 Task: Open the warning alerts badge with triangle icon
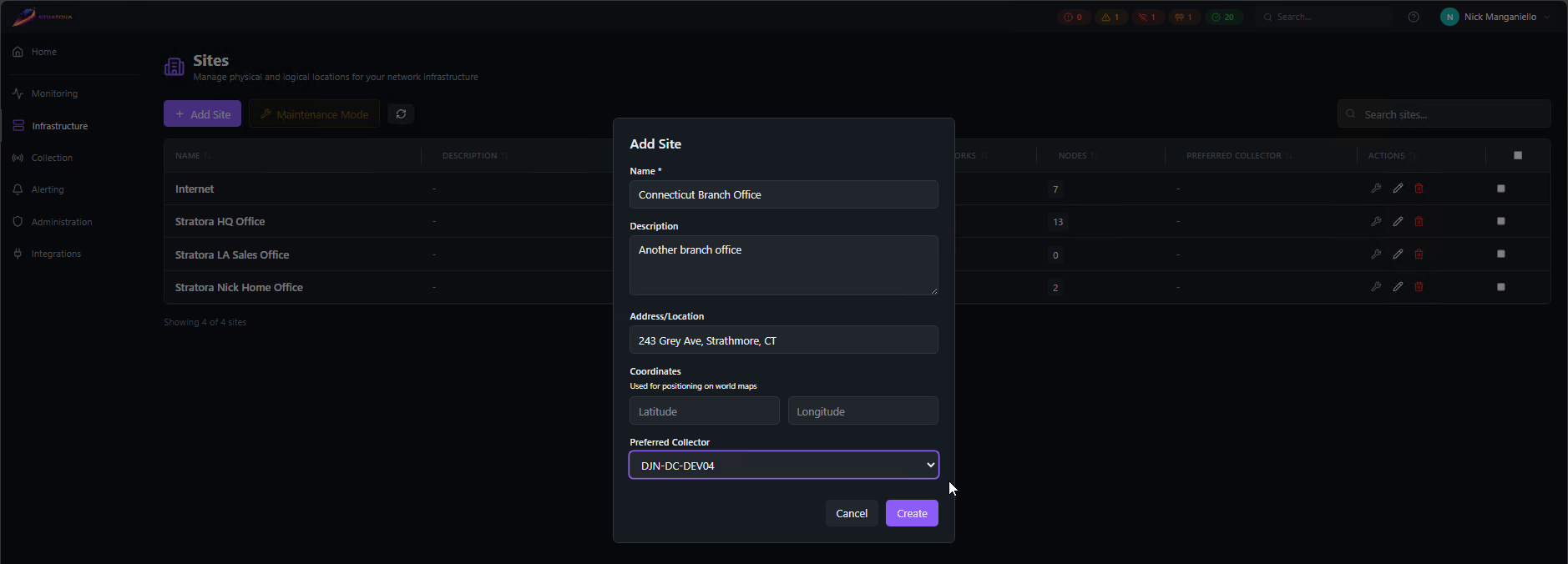click(x=1110, y=17)
